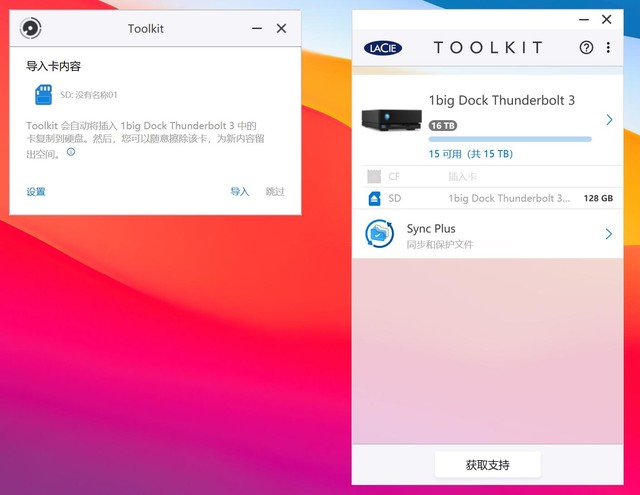Click 插入卡 text in CF row

click(x=462, y=177)
